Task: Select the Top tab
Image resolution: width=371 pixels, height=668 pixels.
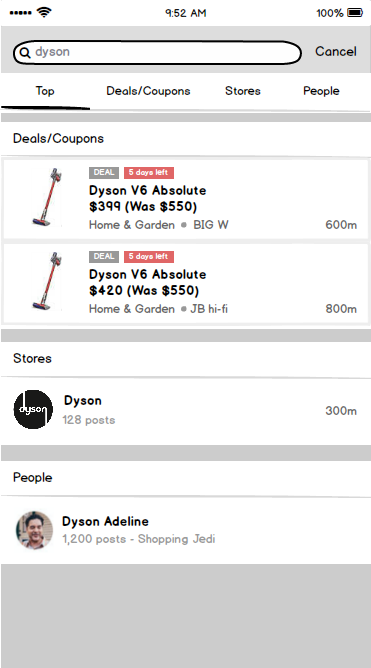Action: pos(45,91)
